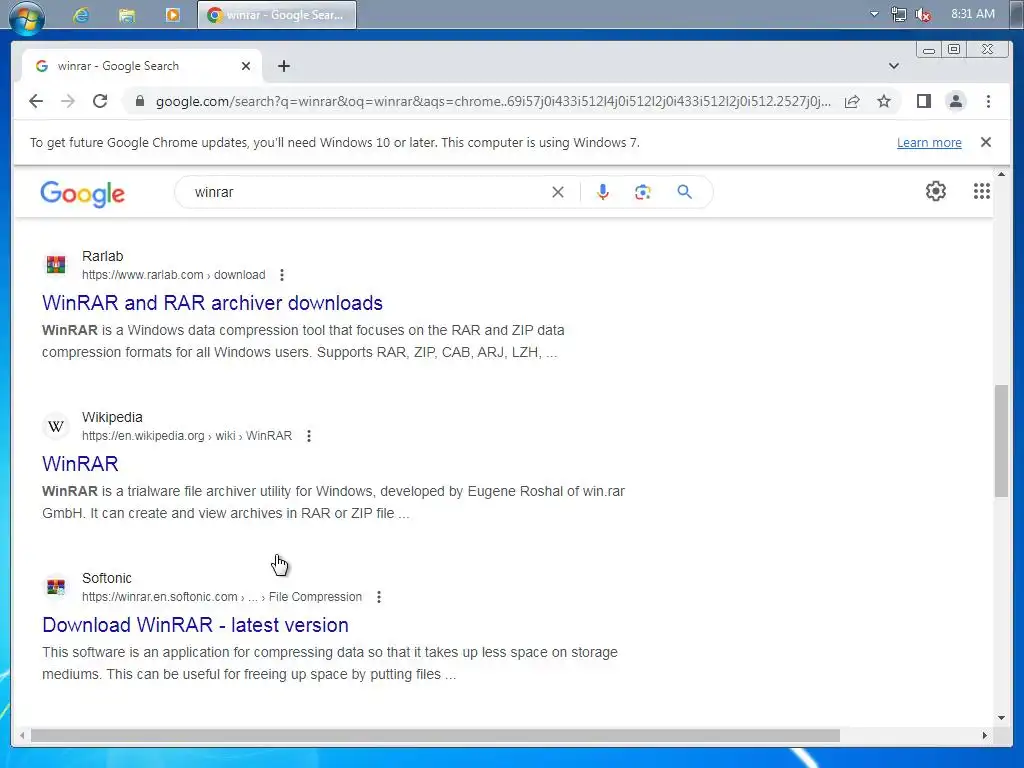Screen dimensions: 1024x768
Task: Open more options for the Wikipedia result
Action: (309, 436)
